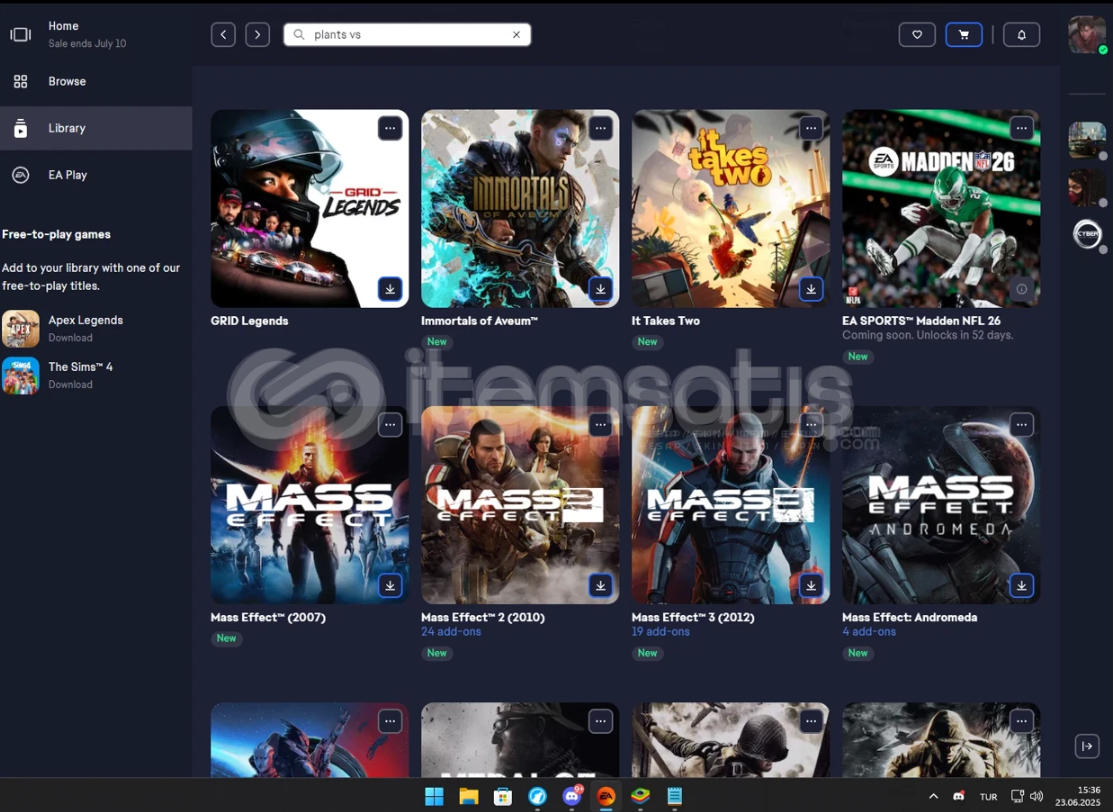Open volume control in system tray
Image resolution: width=1113 pixels, height=812 pixels.
pyautogui.click(x=1036, y=796)
